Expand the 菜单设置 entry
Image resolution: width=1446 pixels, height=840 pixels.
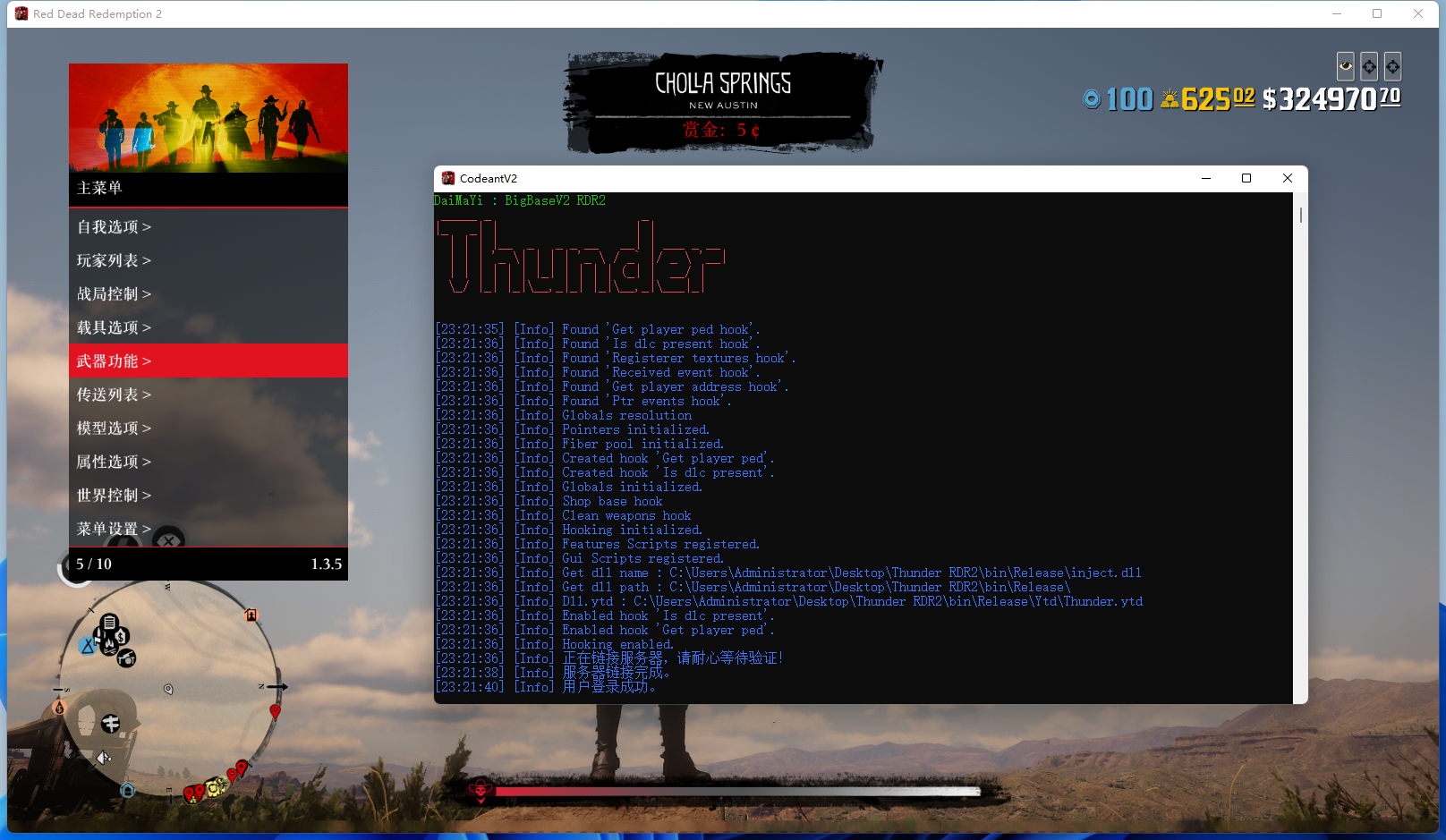pos(208,529)
